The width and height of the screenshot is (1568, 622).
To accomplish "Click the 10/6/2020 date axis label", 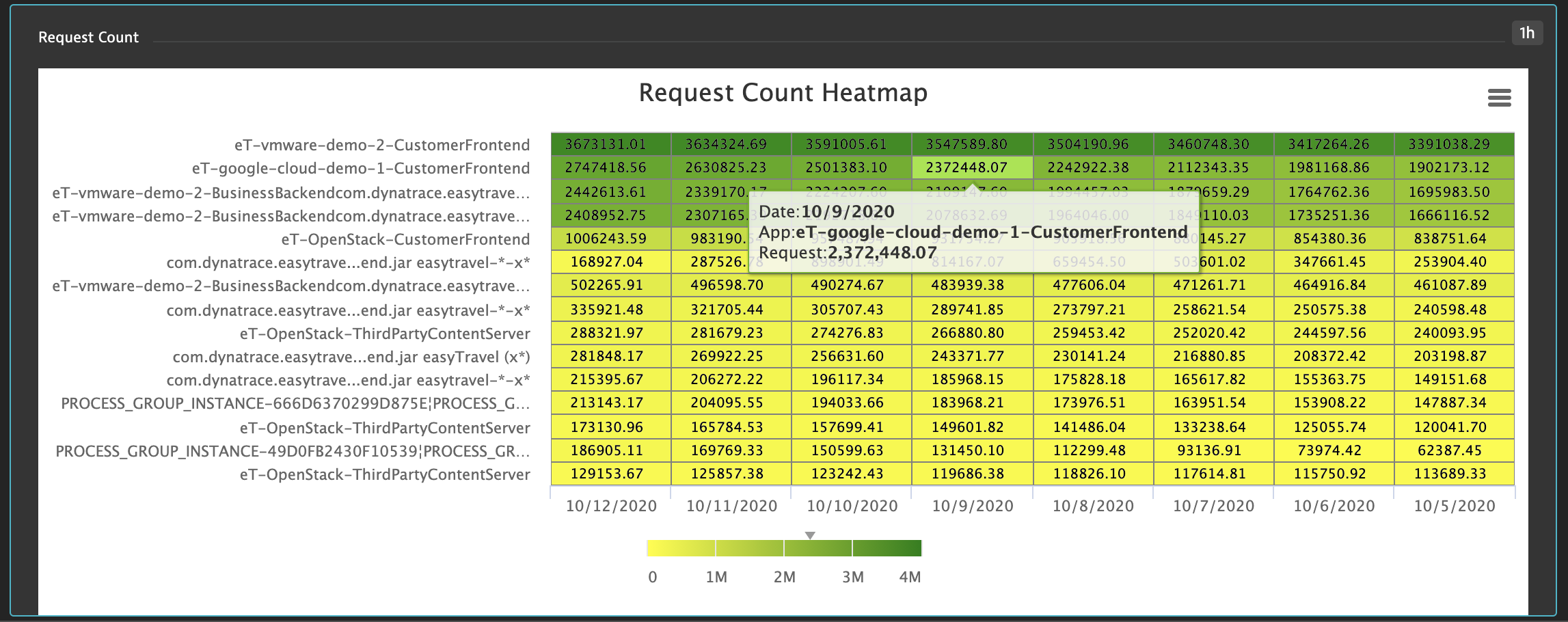I will [1334, 506].
